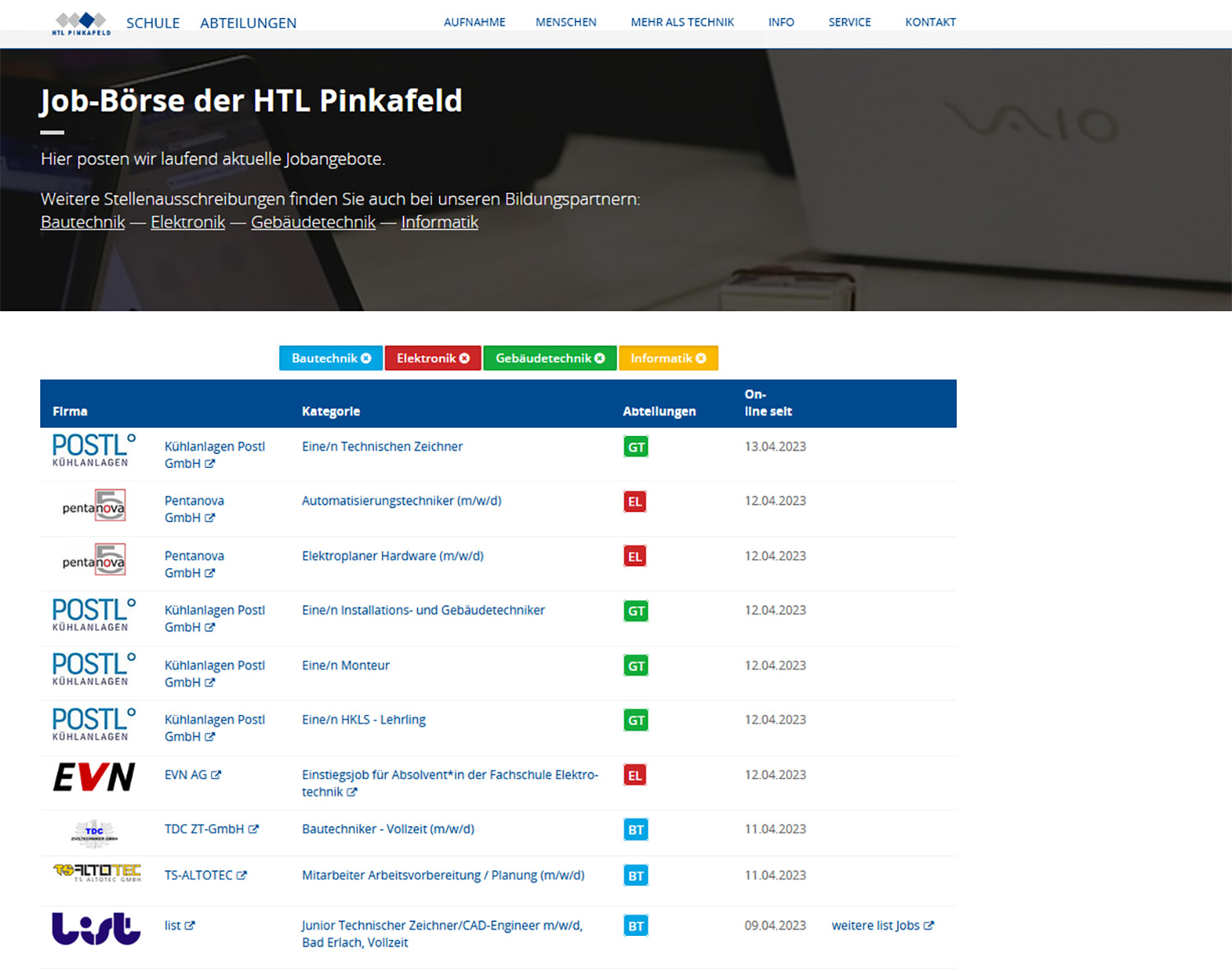Expand the AUFNAHME navigation item
The width and height of the screenshot is (1232, 972).
pyautogui.click(x=475, y=22)
